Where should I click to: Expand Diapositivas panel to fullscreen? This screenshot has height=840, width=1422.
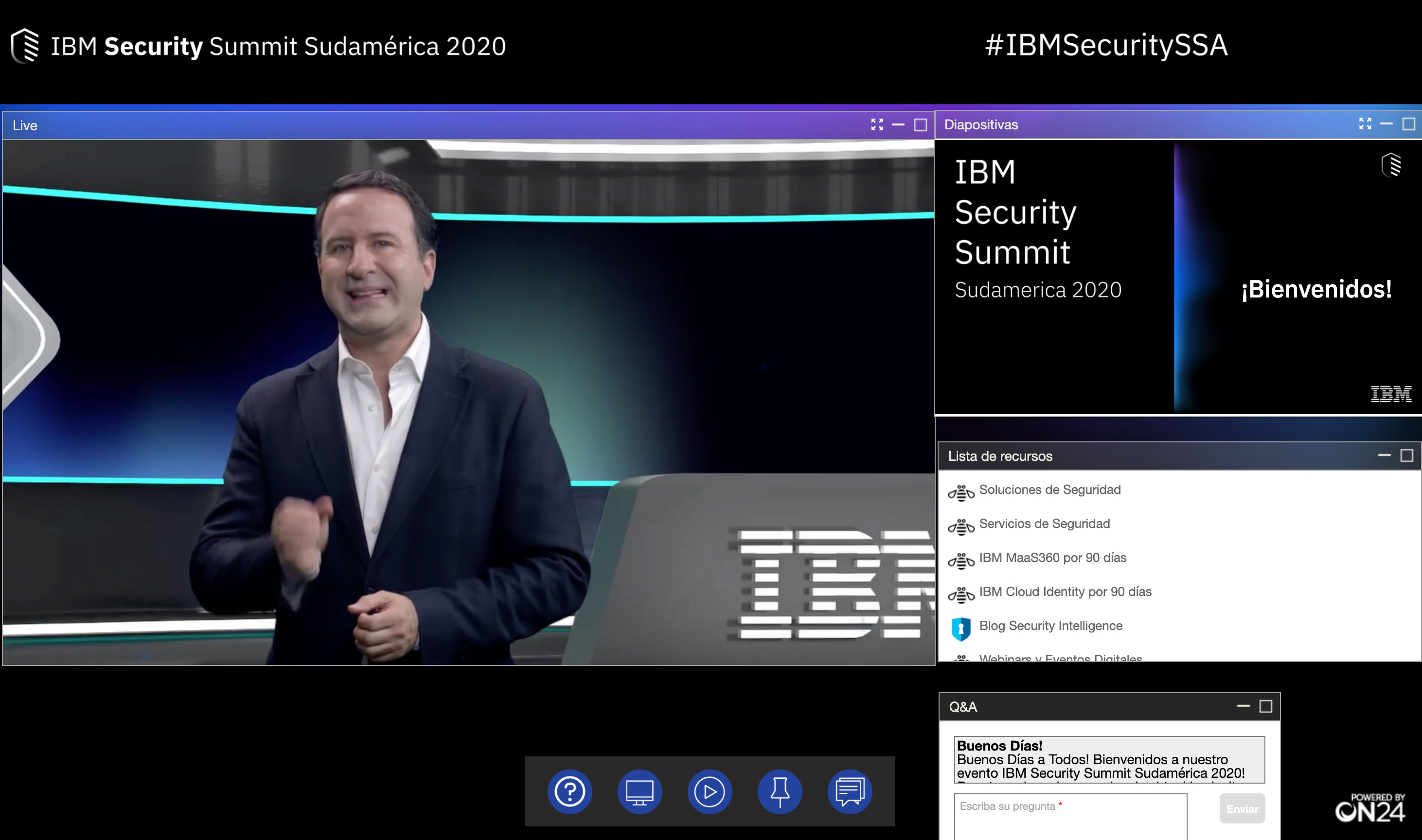pyautogui.click(x=1365, y=124)
